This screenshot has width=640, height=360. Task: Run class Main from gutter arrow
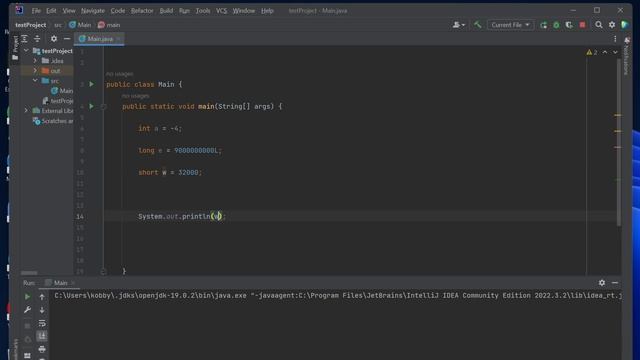[91, 84]
